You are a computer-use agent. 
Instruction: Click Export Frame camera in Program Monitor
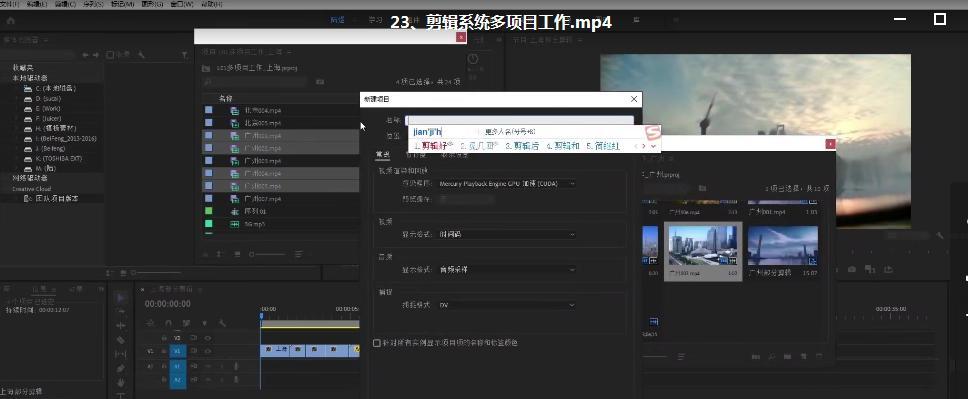tap(852, 269)
